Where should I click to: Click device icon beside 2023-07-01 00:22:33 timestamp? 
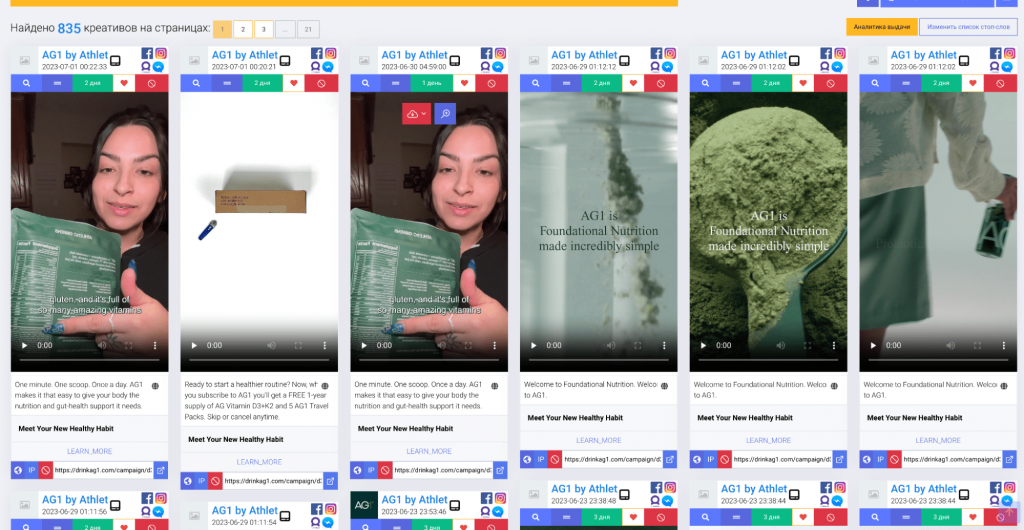coord(115,61)
